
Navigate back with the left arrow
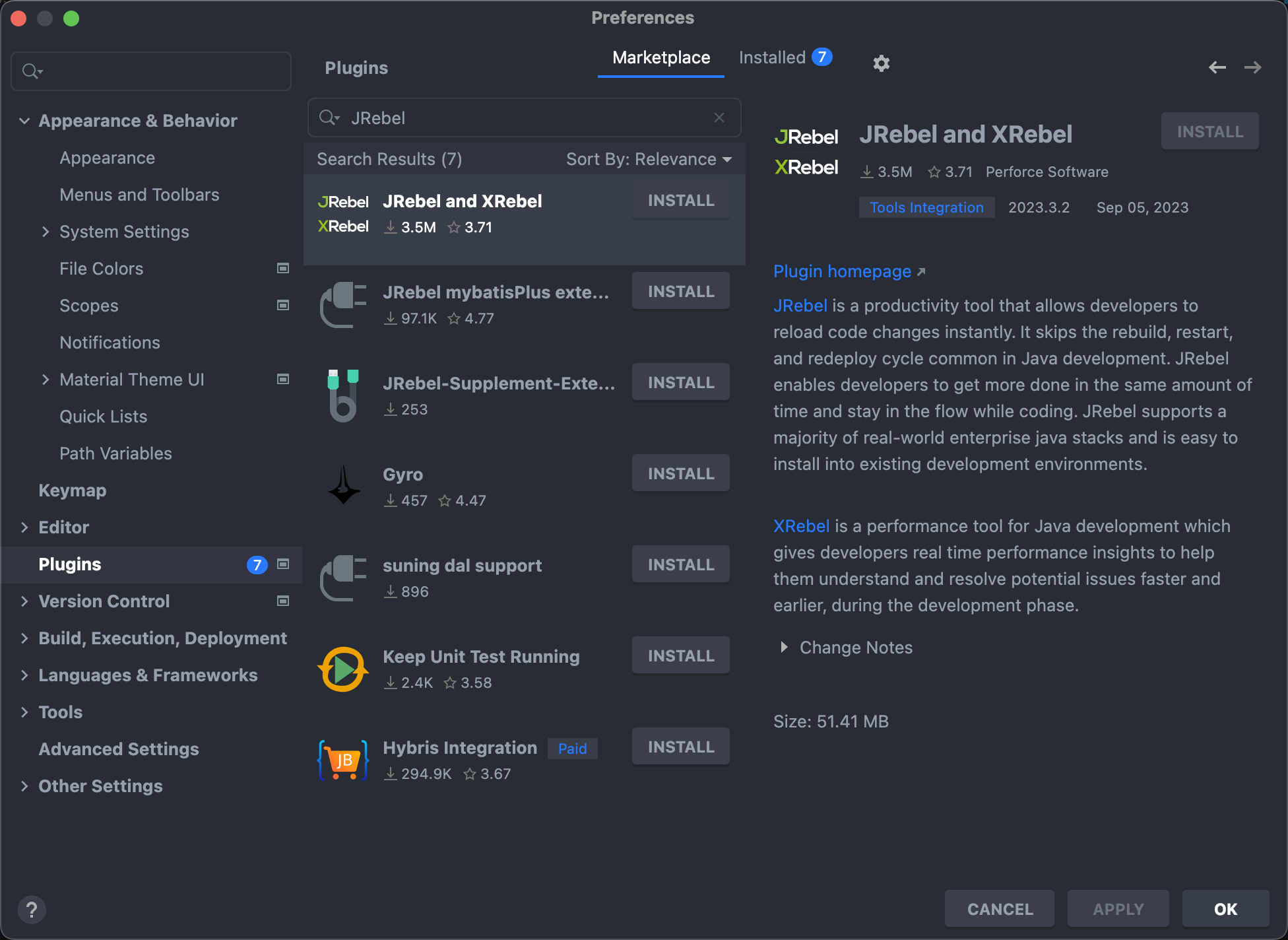point(1217,67)
